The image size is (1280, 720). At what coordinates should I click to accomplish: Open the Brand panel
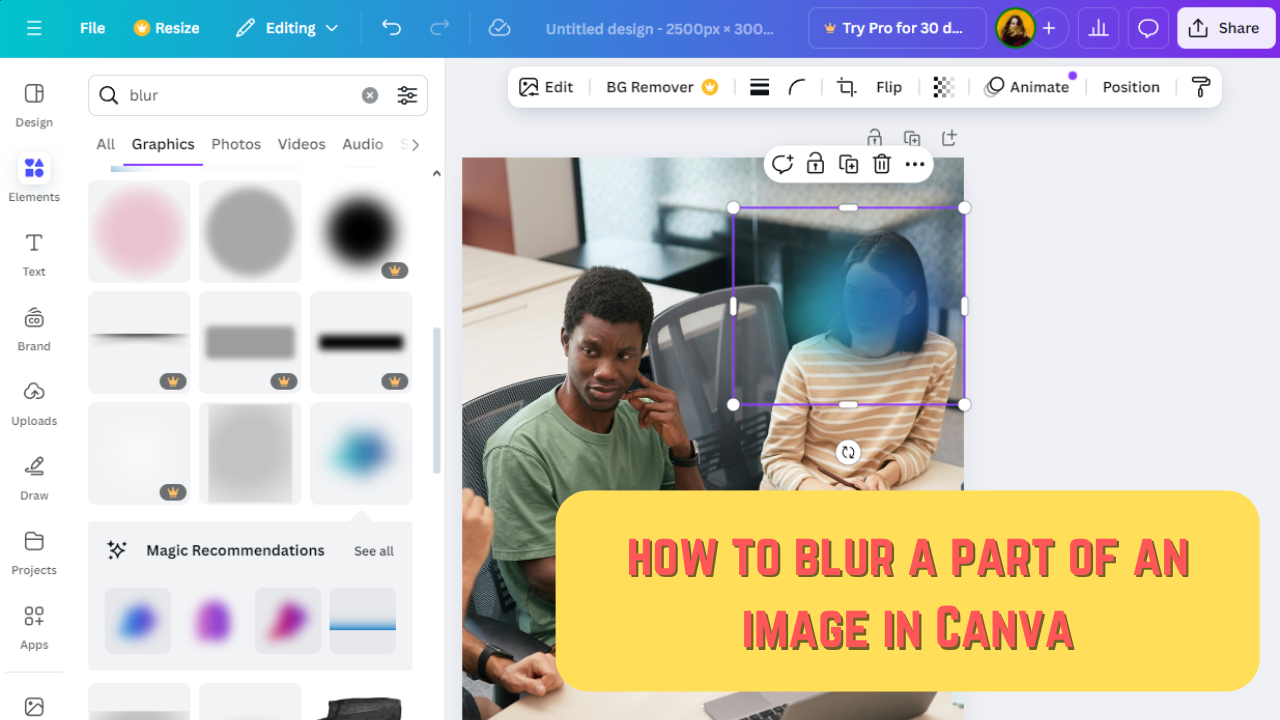(33, 328)
